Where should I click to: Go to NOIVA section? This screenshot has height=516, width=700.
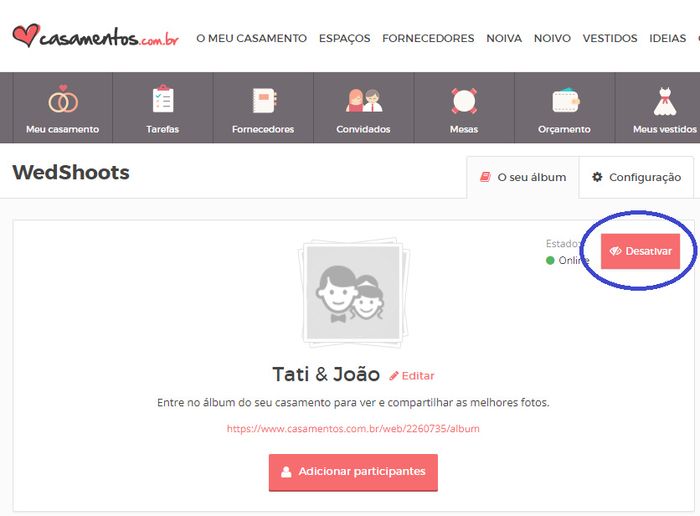click(x=504, y=38)
